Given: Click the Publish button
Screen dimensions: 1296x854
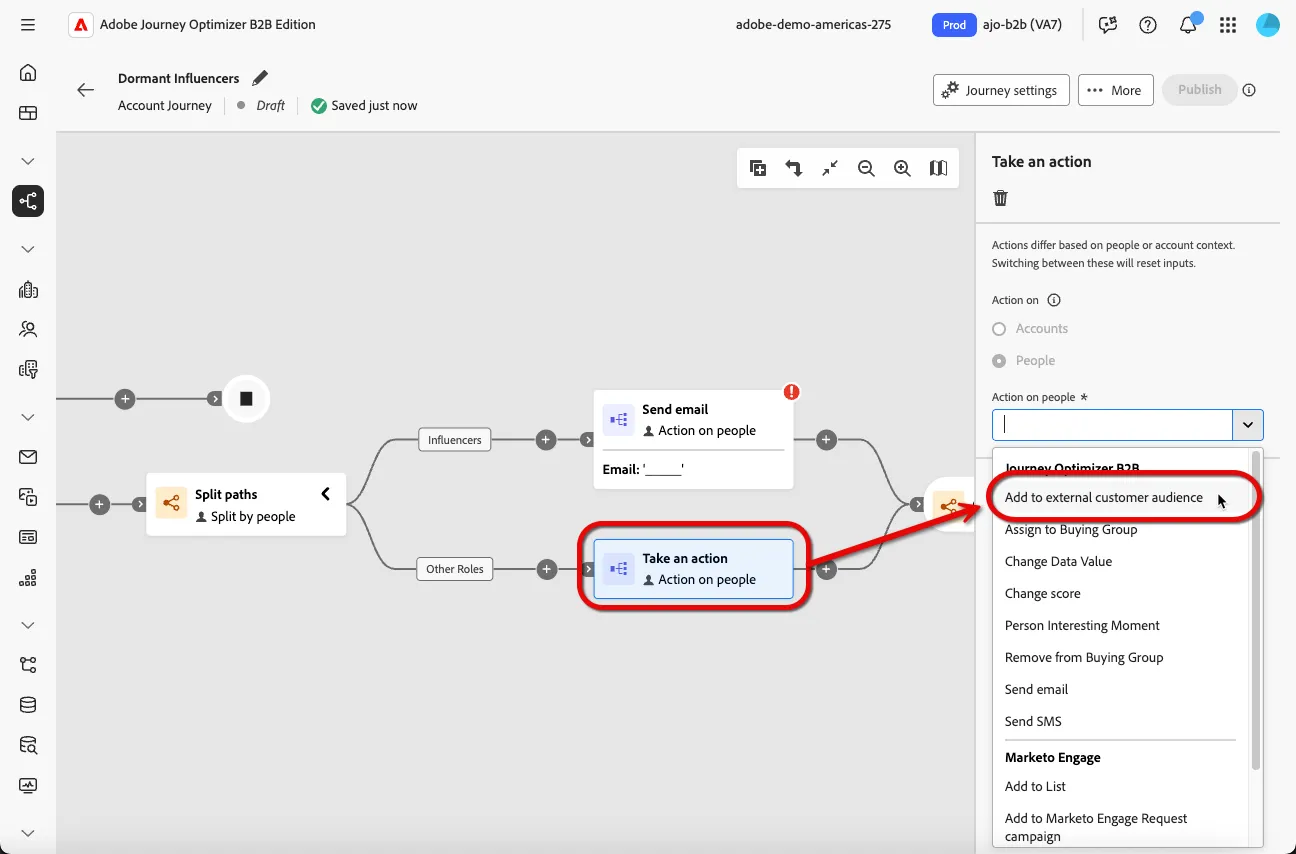Looking at the screenshot, I should pyautogui.click(x=1199, y=90).
